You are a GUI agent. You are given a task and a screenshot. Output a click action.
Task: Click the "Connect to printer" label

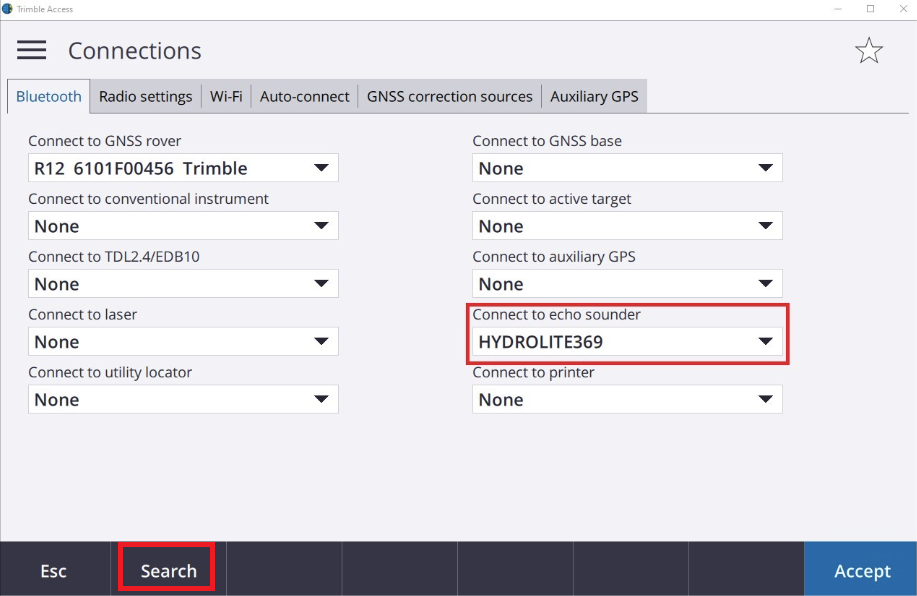click(533, 373)
